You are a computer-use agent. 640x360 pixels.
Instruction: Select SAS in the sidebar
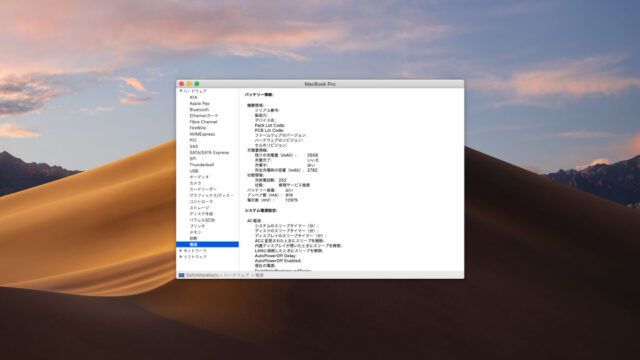tap(193, 147)
